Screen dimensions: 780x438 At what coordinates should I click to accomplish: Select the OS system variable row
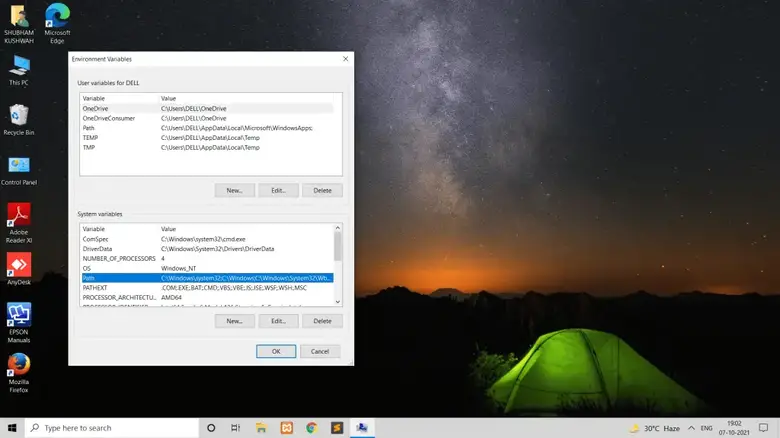[207, 268]
